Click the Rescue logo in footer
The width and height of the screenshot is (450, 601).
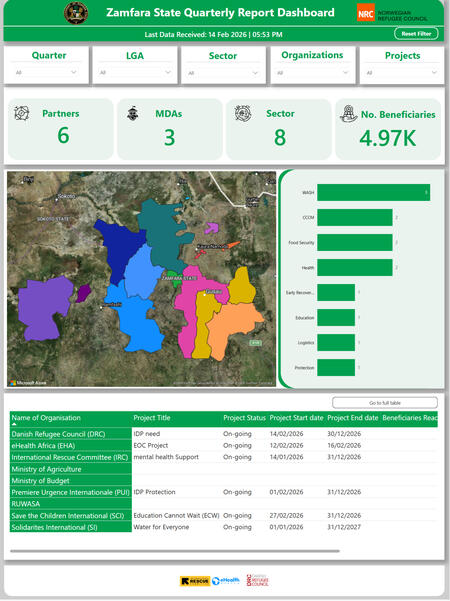195,581
